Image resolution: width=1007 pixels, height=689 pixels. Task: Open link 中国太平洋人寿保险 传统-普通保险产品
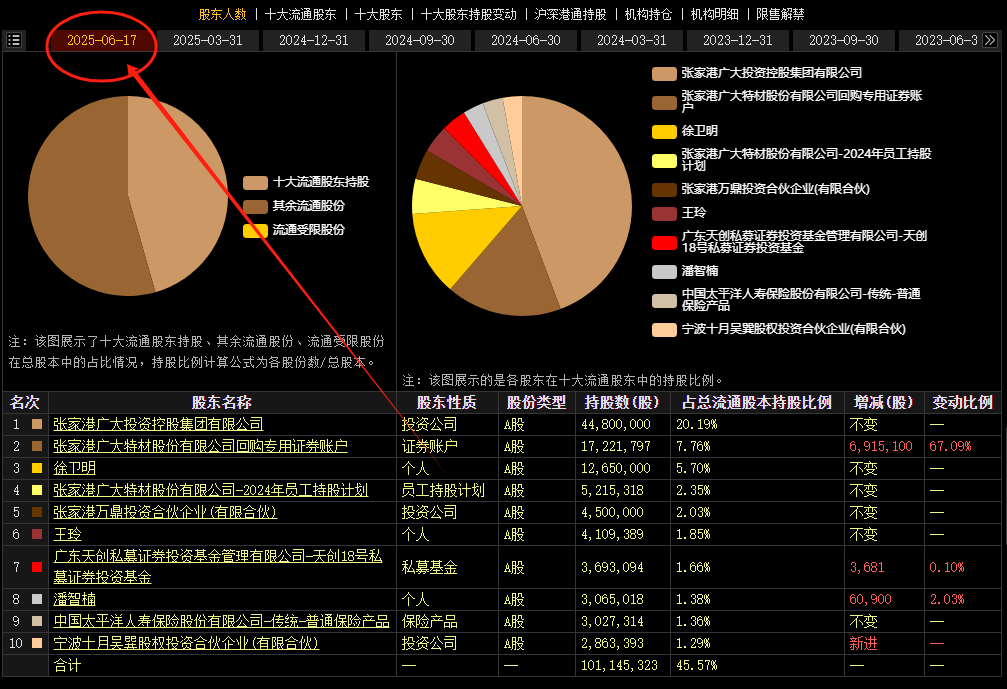[x=221, y=622]
